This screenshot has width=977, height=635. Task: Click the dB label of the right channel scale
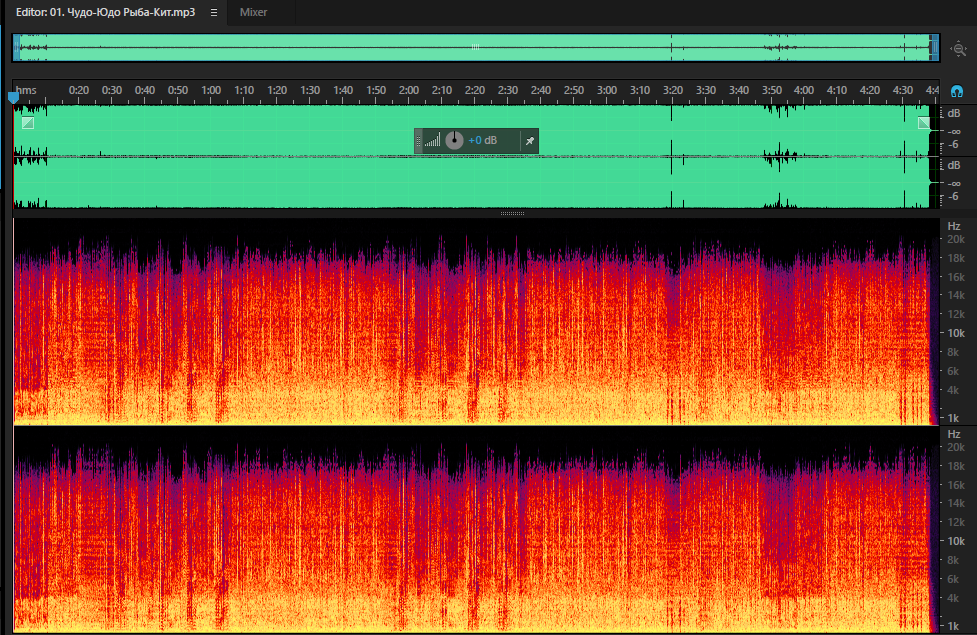click(954, 165)
